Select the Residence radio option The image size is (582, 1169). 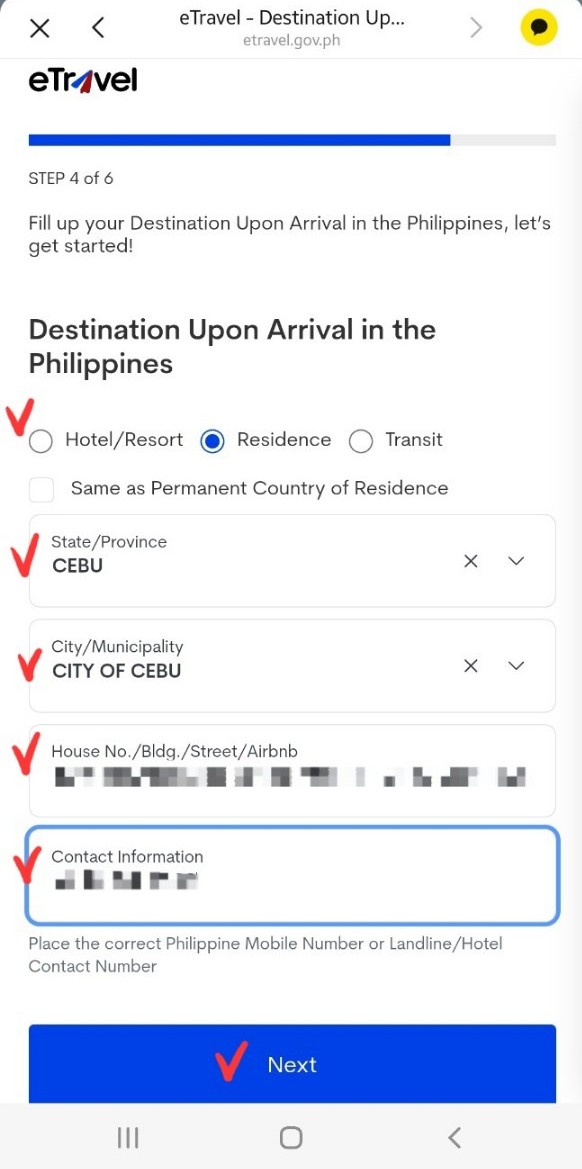[x=212, y=442]
